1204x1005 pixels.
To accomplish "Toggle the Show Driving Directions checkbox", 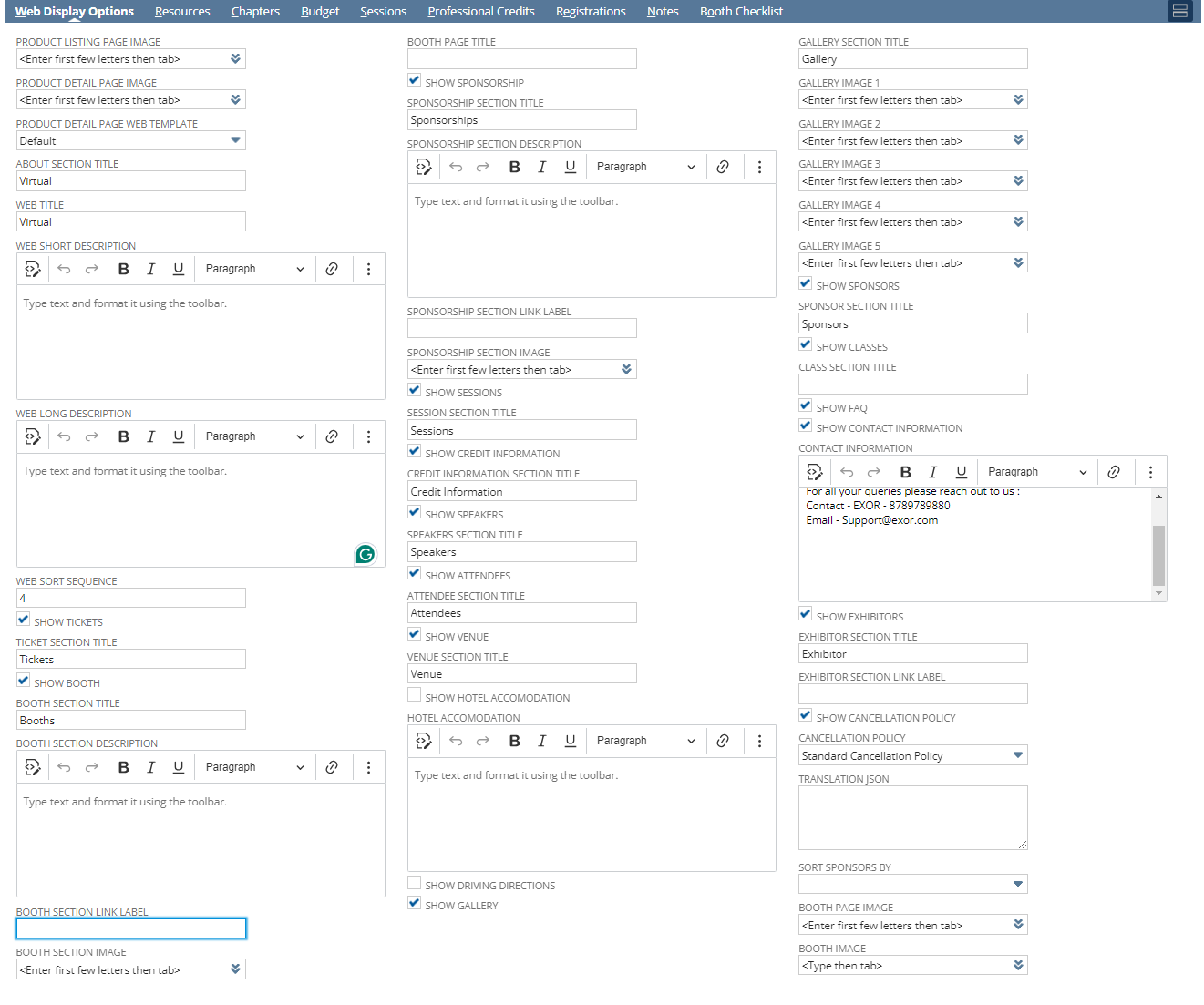I will [x=415, y=883].
